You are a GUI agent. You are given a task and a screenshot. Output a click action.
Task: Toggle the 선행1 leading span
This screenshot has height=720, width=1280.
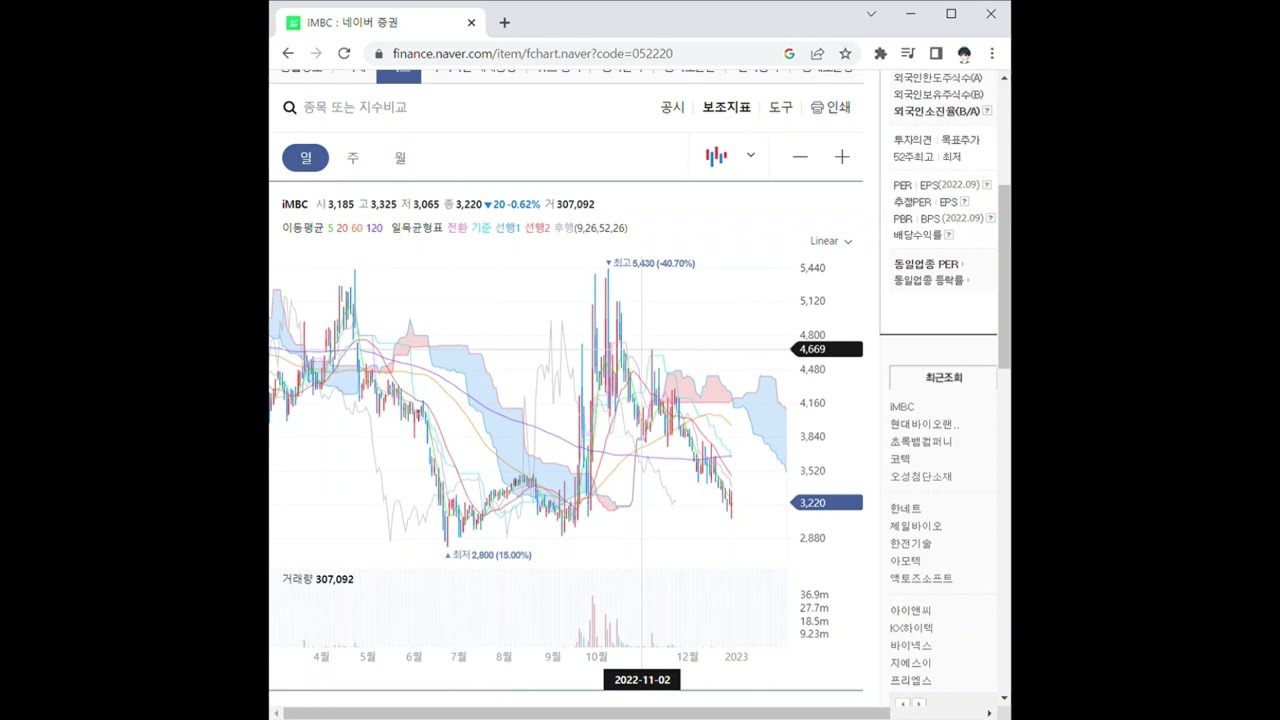[x=508, y=228]
